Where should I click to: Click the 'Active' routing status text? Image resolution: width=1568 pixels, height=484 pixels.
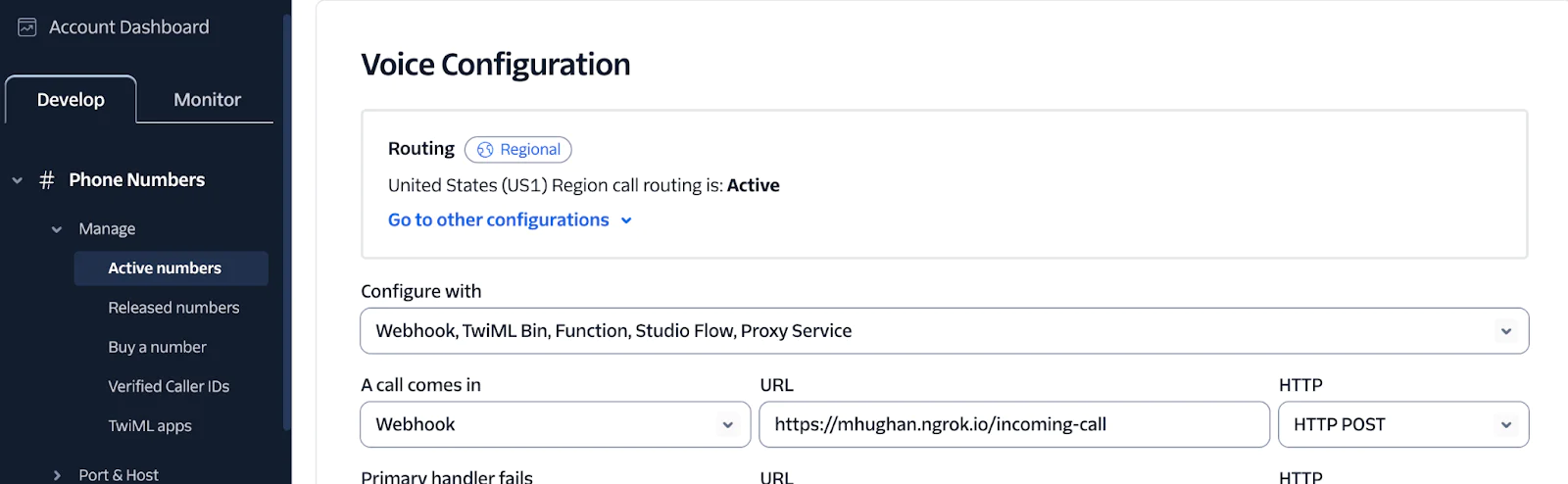(754, 185)
